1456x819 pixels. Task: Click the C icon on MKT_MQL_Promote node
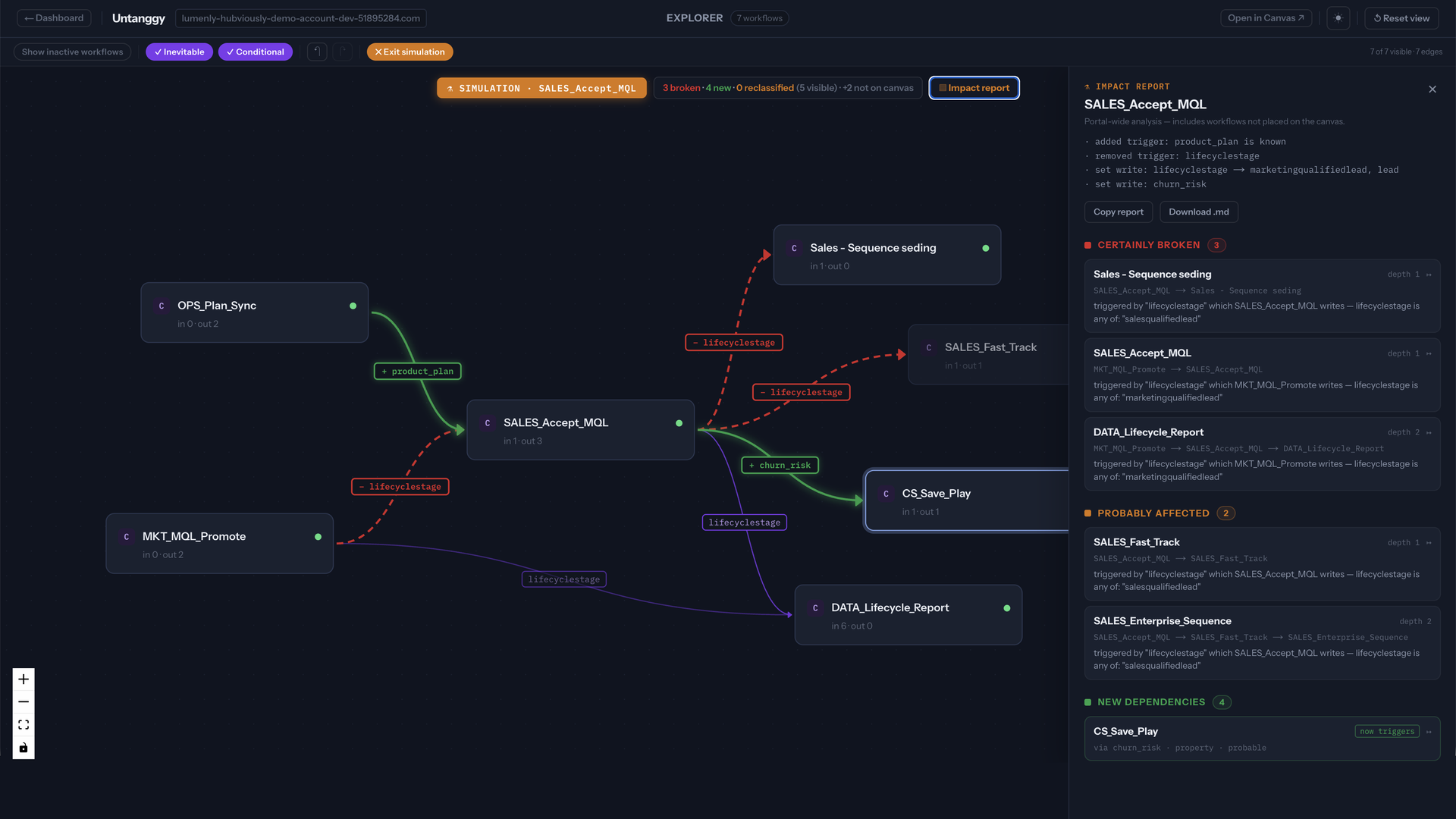point(127,537)
